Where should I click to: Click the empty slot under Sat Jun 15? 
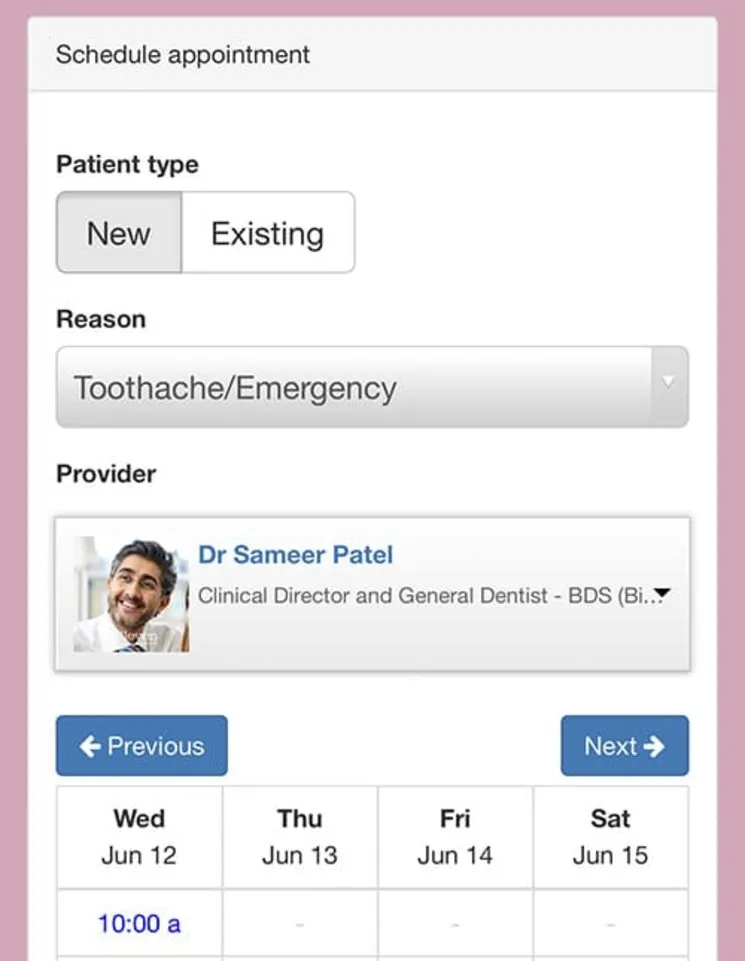610,923
